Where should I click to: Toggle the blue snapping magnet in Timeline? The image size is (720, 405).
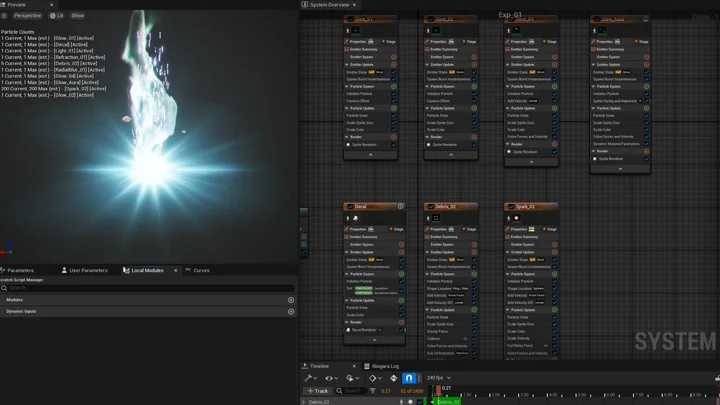408,378
